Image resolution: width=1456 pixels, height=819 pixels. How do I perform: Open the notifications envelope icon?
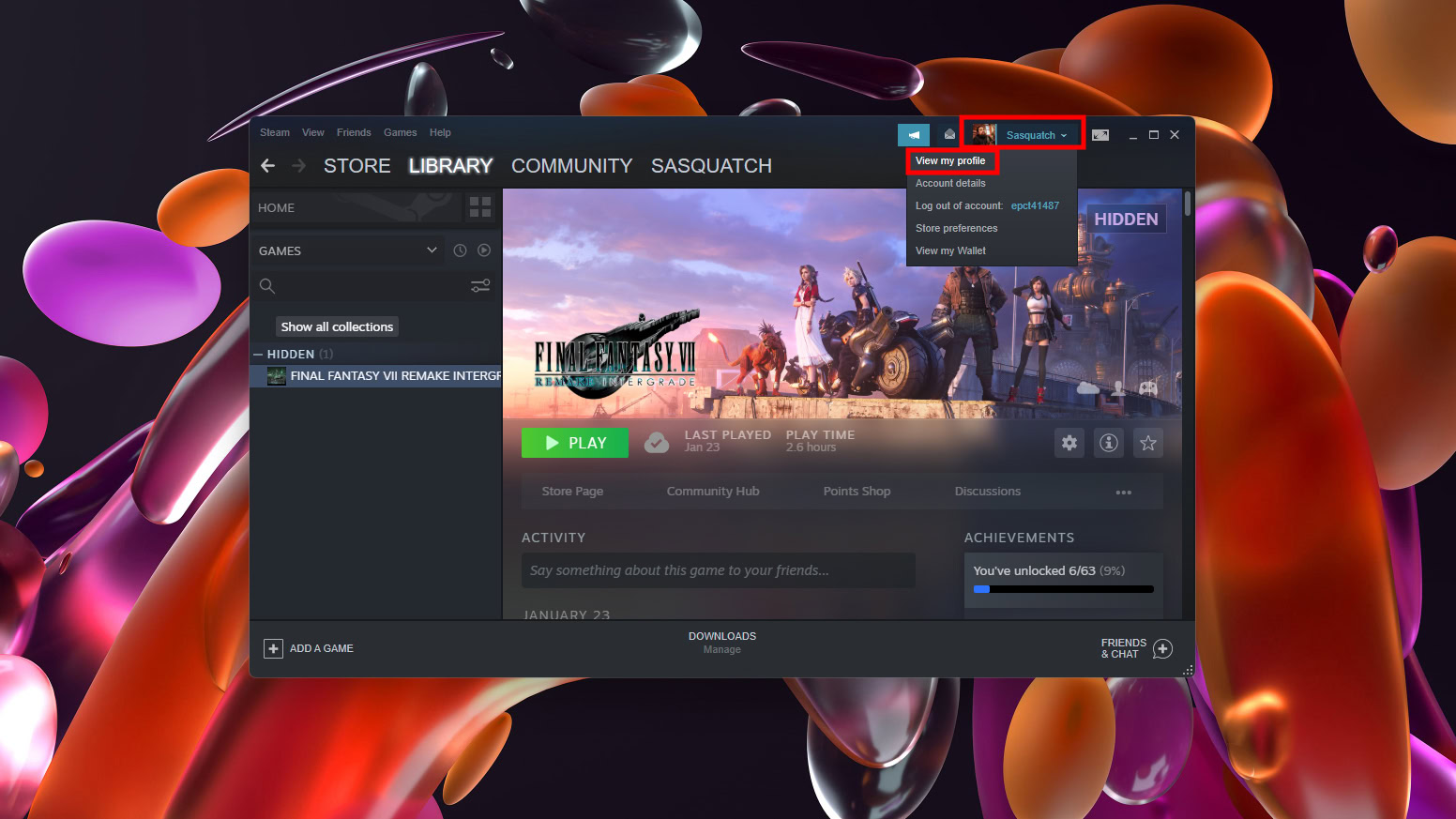[949, 135]
